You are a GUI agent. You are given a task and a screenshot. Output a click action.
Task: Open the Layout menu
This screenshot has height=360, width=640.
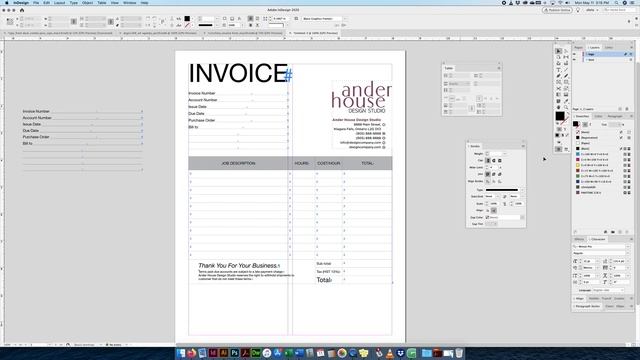[x=60, y=2]
